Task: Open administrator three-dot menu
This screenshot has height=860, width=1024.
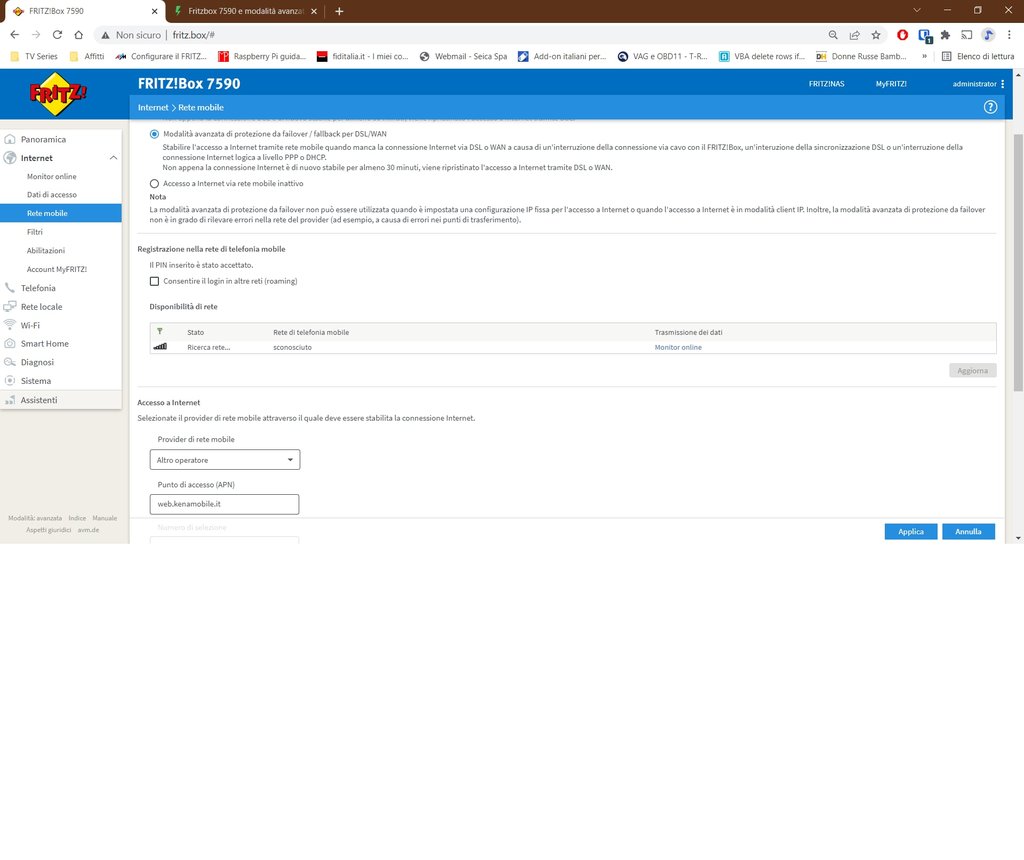Action: (x=1002, y=84)
